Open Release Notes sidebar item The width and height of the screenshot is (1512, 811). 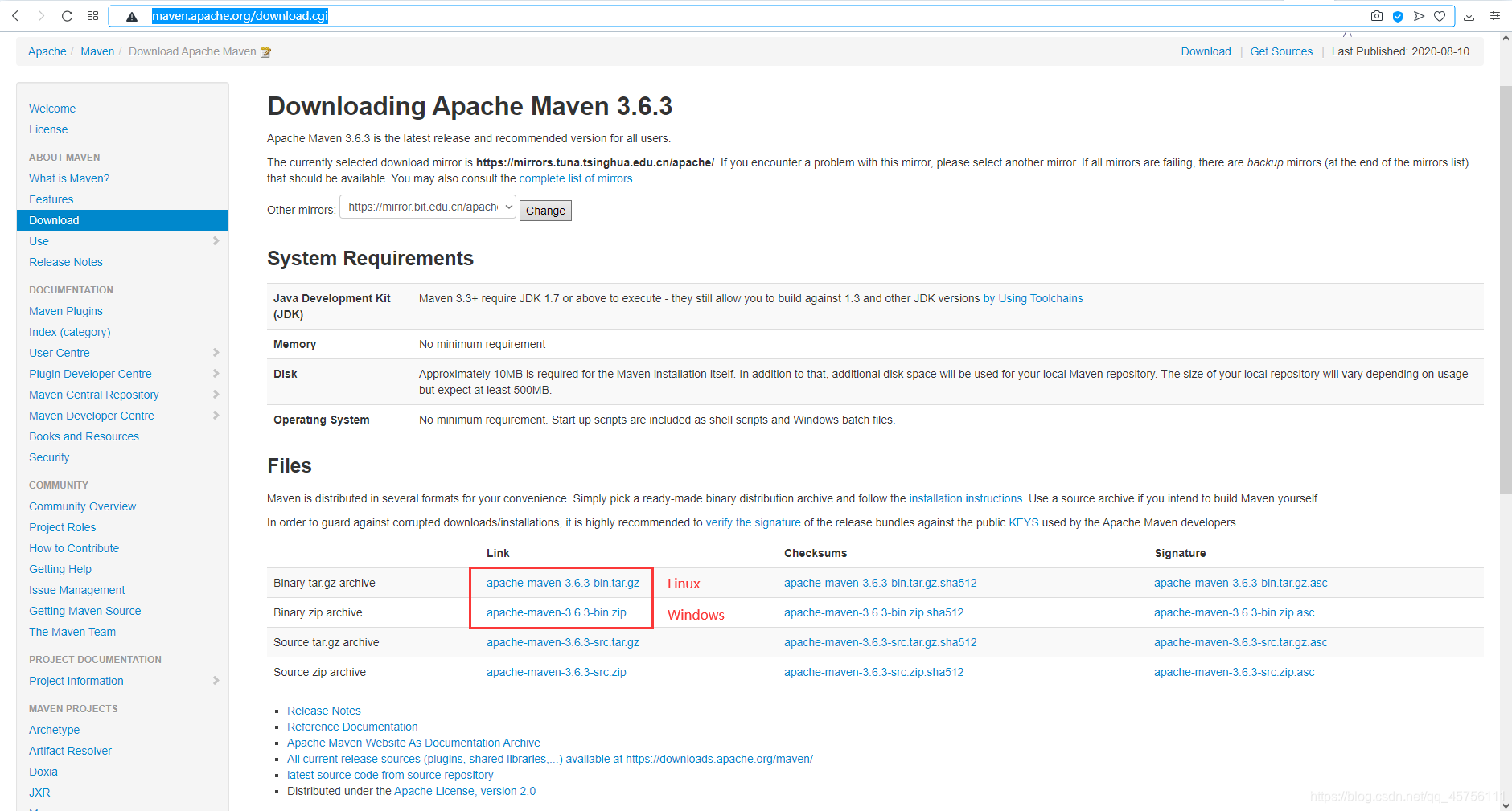point(66,262)
